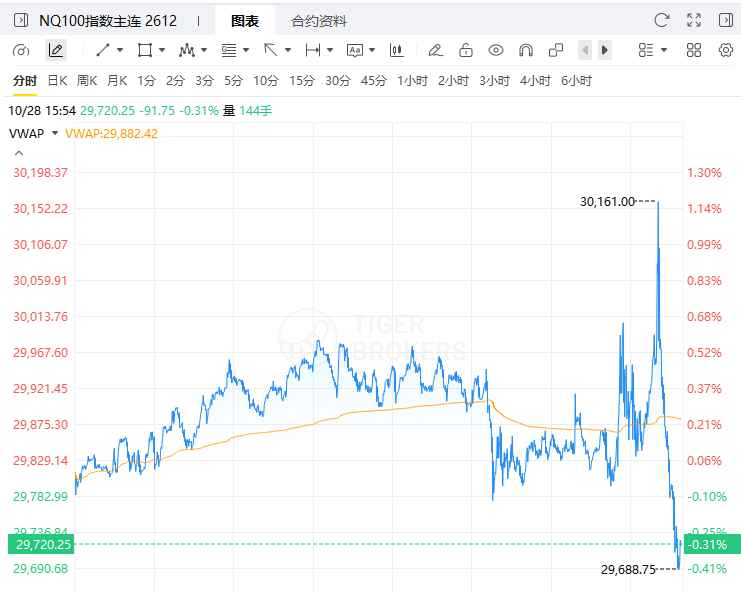Screen dimensions: 741x591
Task: Switch to 合约资料 tab
Action: pos(319,21)
